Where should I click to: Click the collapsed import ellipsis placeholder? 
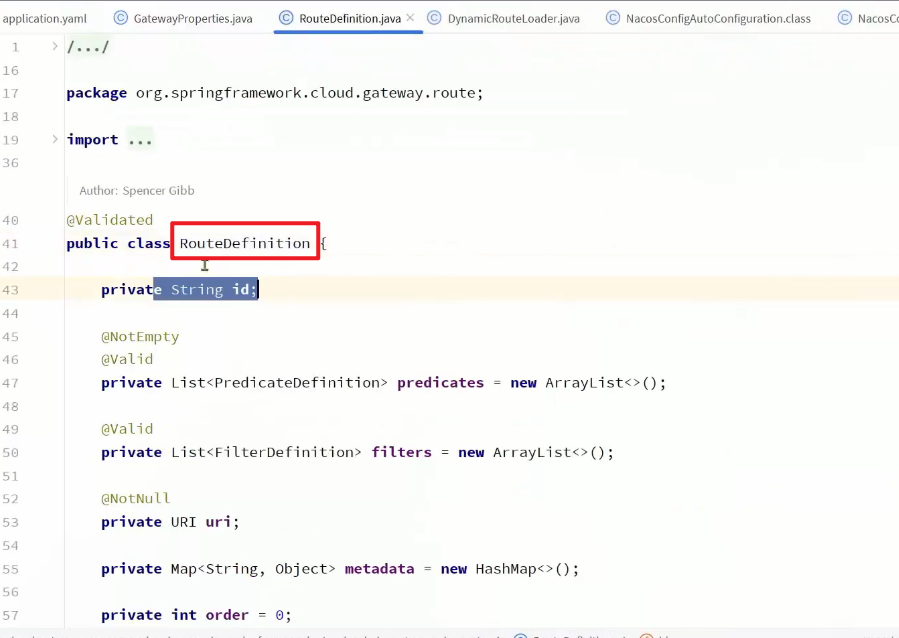coord(140,140)
